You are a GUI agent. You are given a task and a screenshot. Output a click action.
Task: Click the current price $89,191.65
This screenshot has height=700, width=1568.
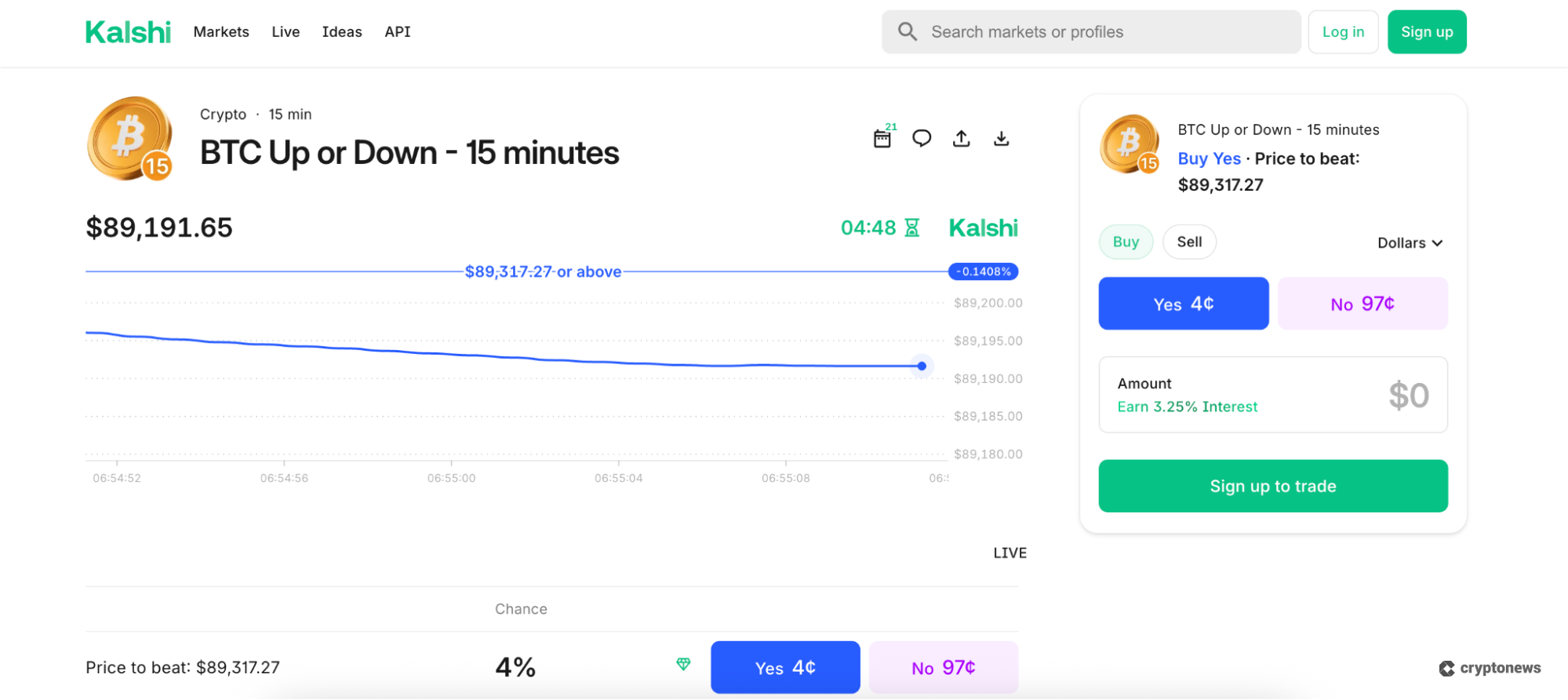[159, 228]
